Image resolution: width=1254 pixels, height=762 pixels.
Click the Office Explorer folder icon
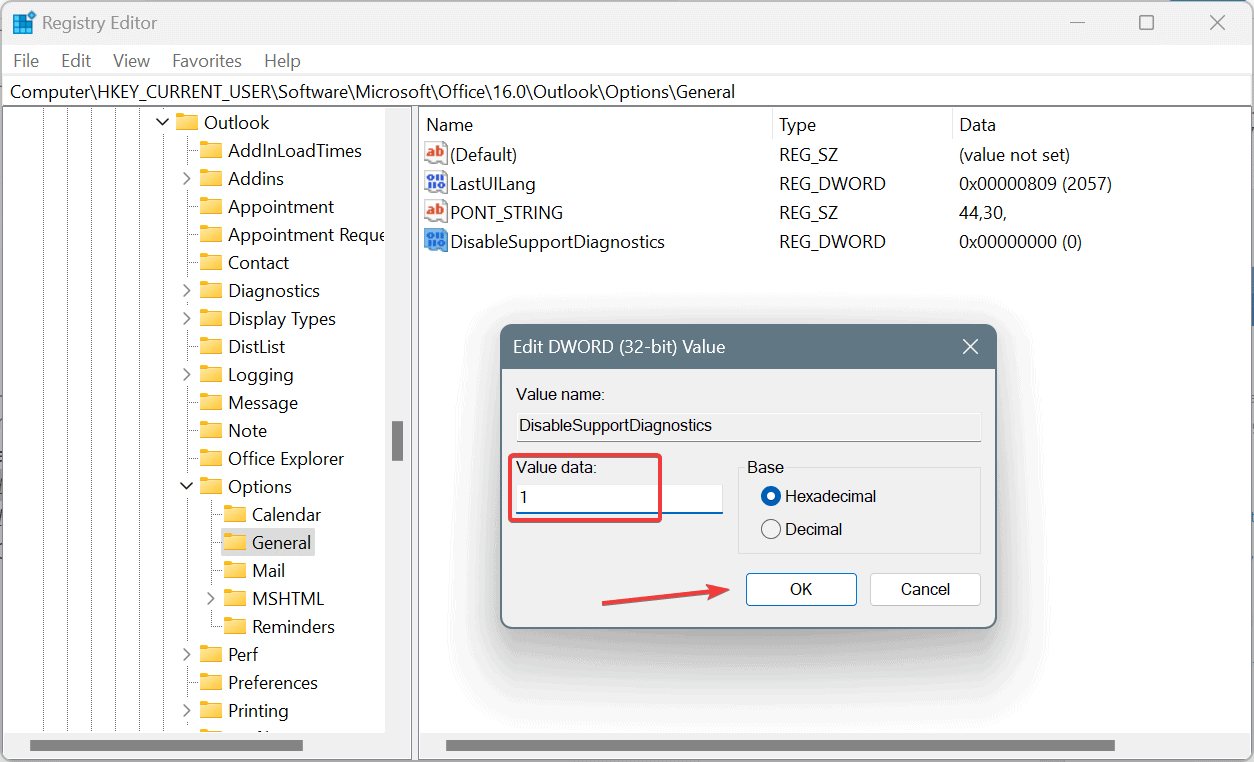[211, 458]
